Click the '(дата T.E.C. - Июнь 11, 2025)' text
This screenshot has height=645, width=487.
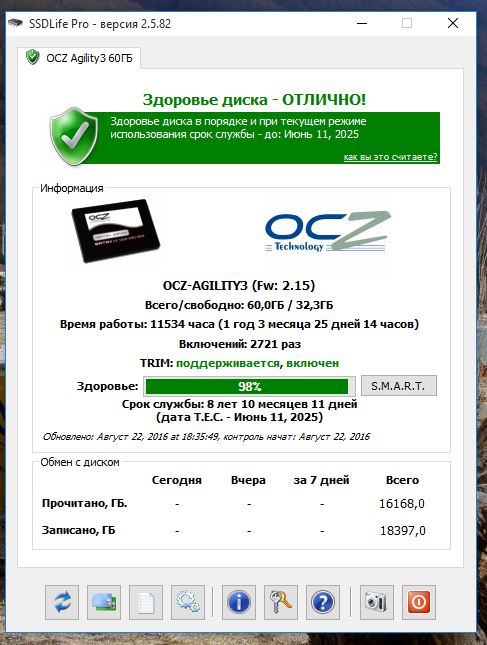click(x=239, y=417)
